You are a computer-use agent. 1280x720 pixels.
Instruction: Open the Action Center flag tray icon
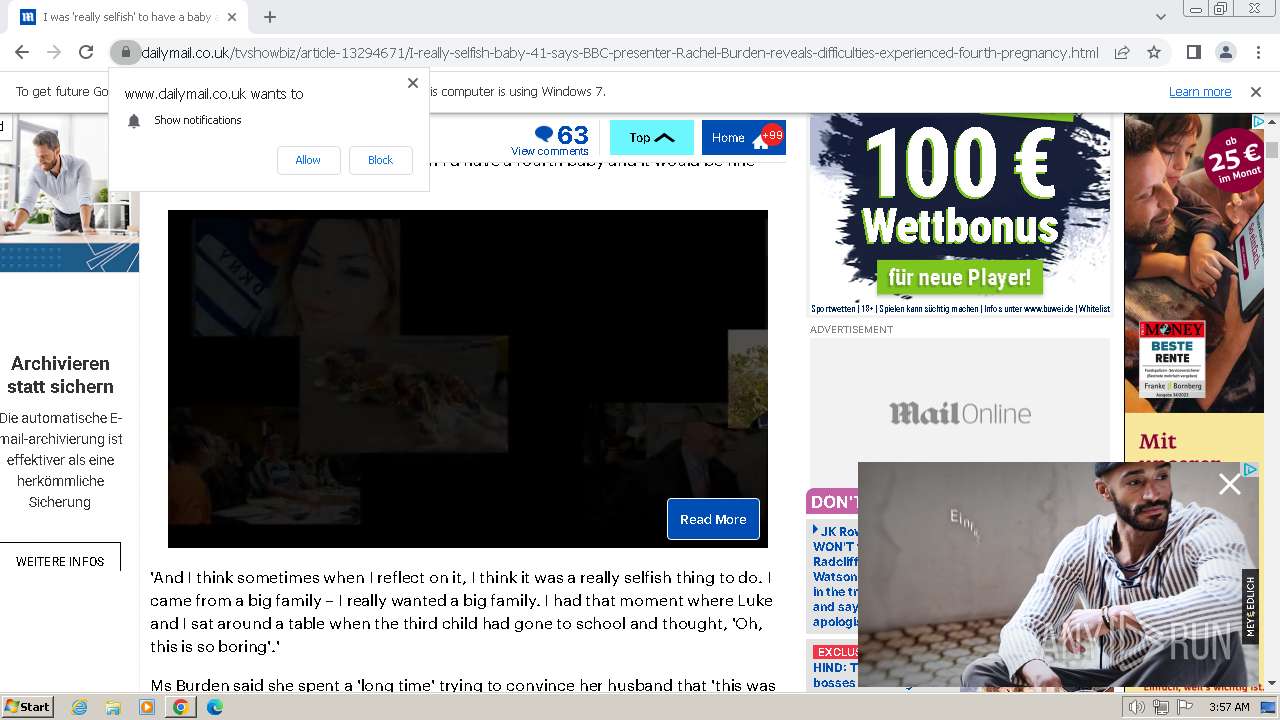coord(1184,707)
